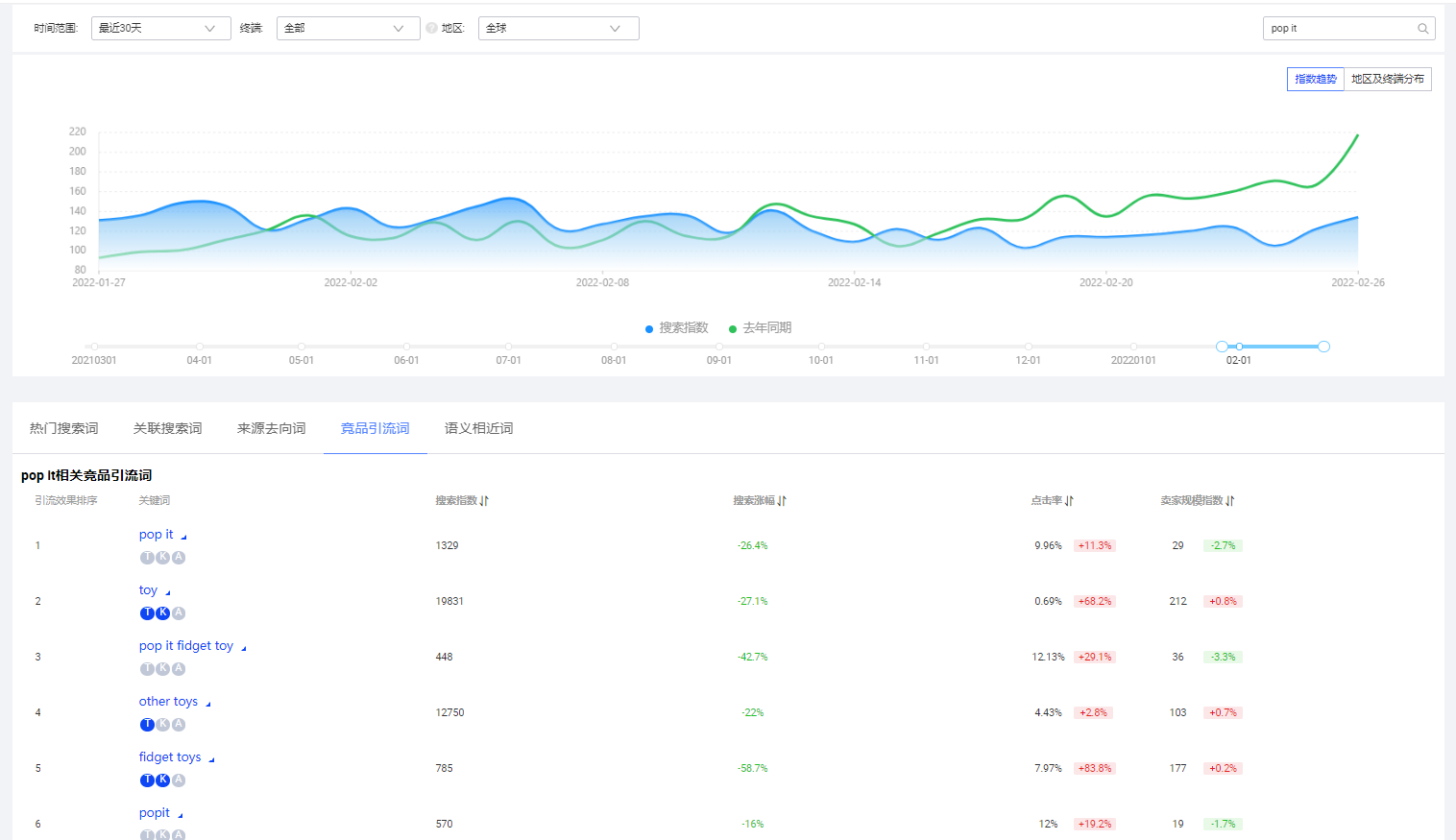
Task: Sort by 搜索涨幅 column sort icon
Action: tap(782, 501)
